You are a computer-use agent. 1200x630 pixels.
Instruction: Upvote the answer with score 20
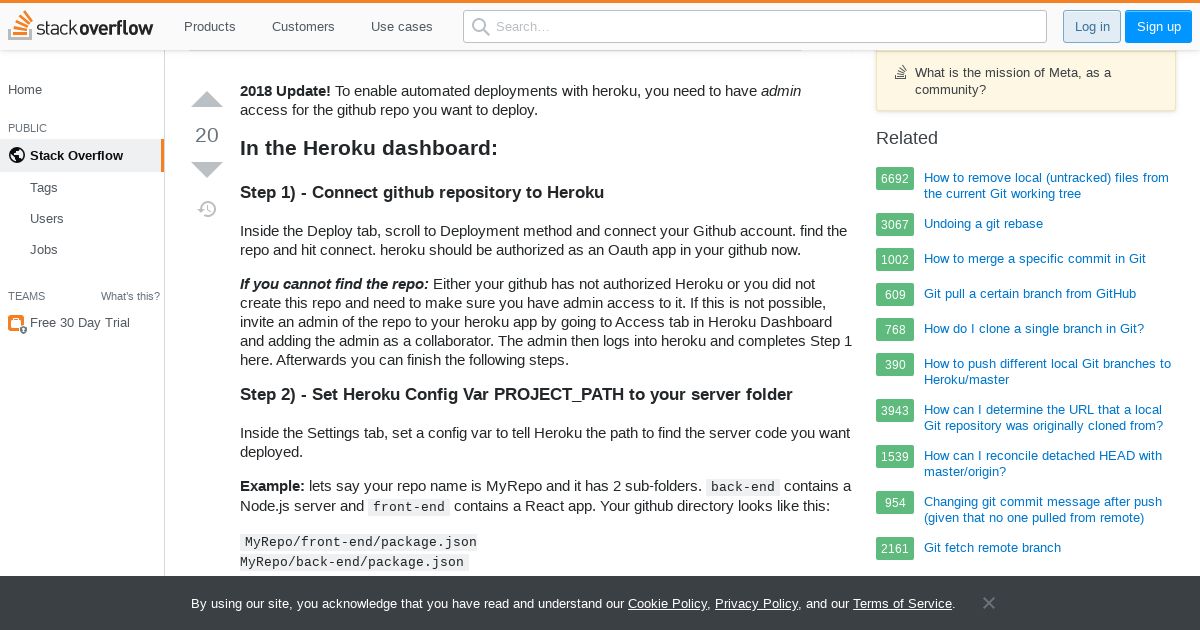pos(207,100)
